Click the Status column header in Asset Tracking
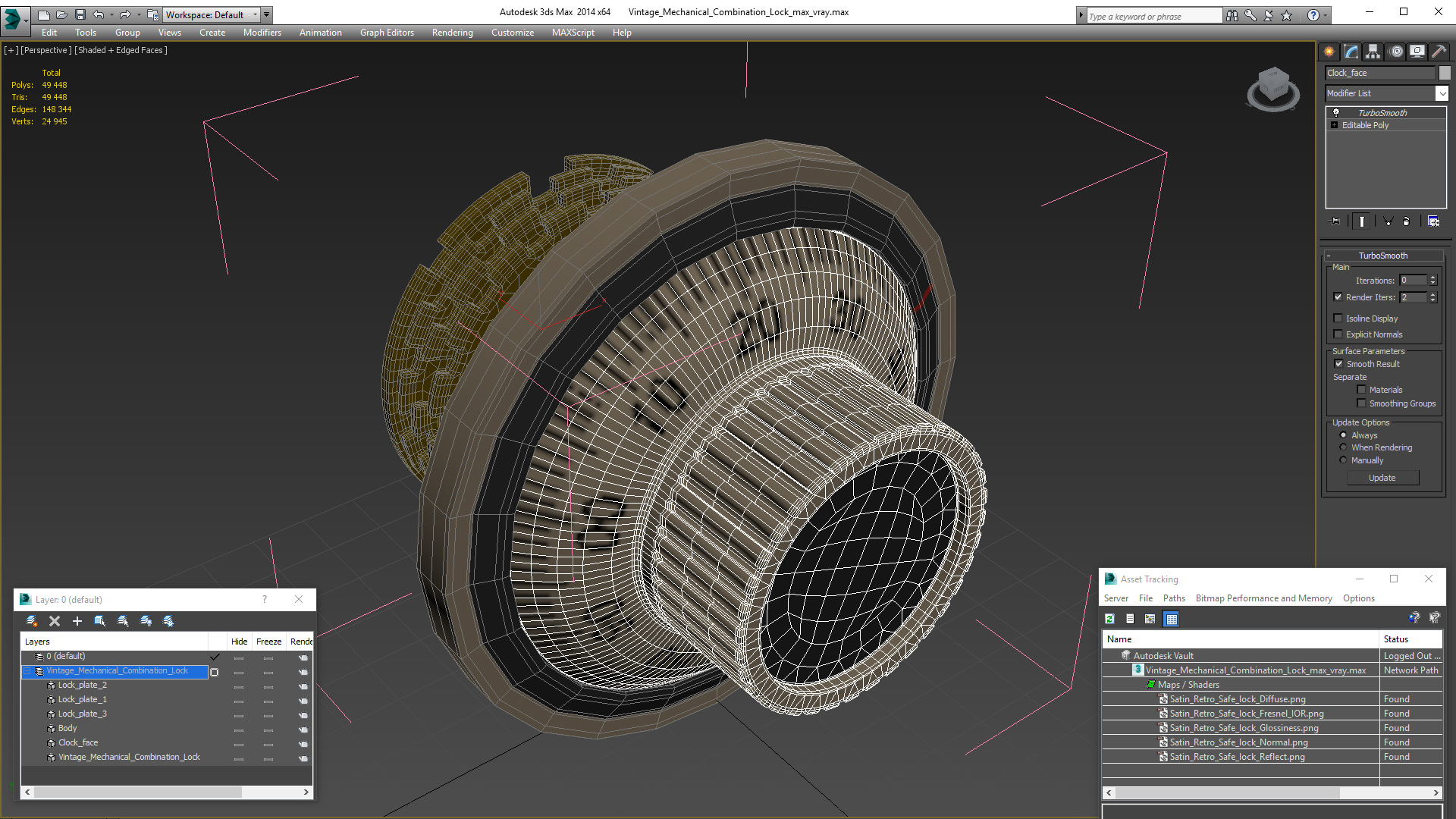Screen dimensions: 1456x819 [1410, 639]
